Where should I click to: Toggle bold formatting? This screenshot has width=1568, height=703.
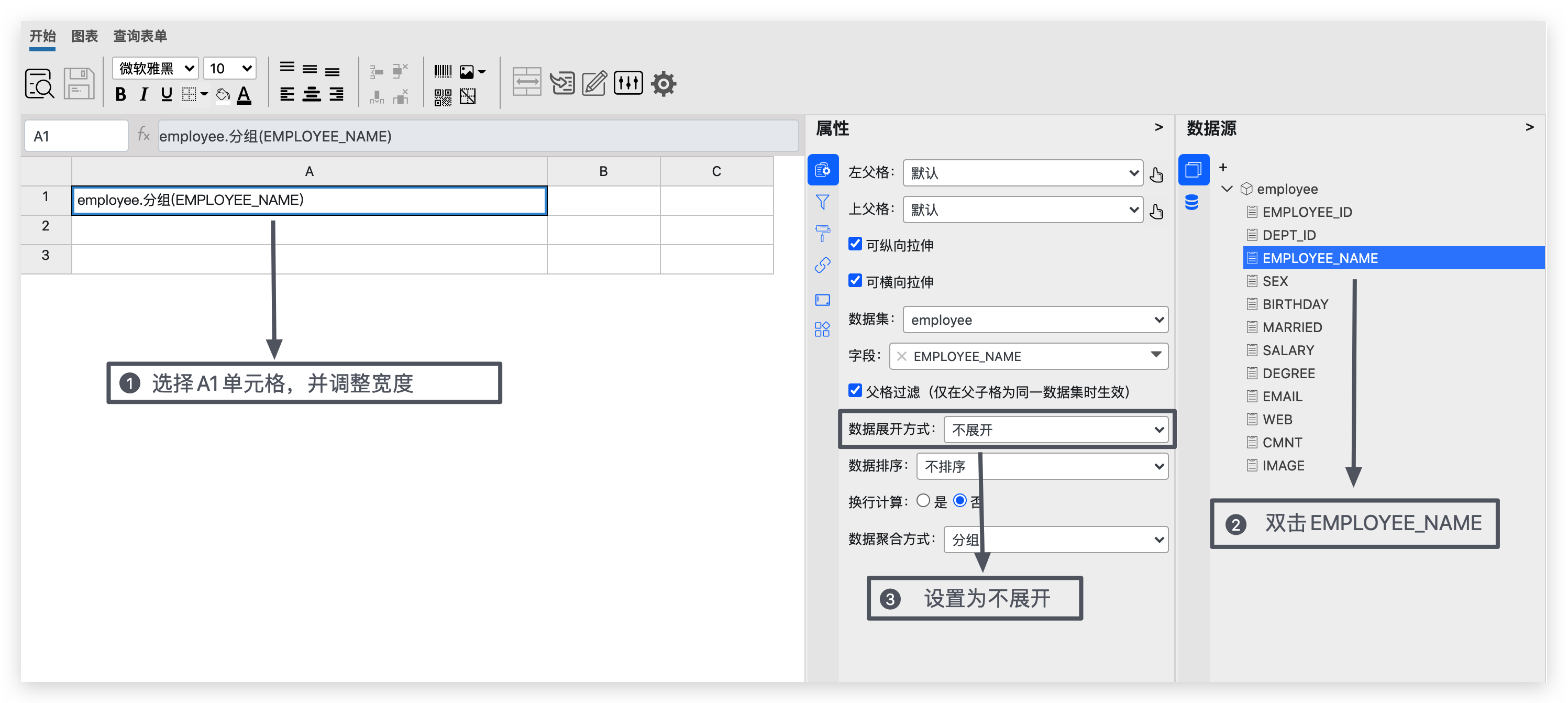coord(120,94)
